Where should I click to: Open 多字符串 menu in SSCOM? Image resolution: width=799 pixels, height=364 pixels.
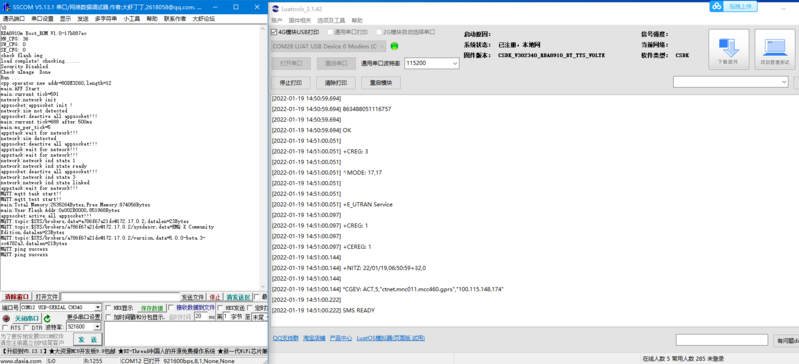(106, 18)
